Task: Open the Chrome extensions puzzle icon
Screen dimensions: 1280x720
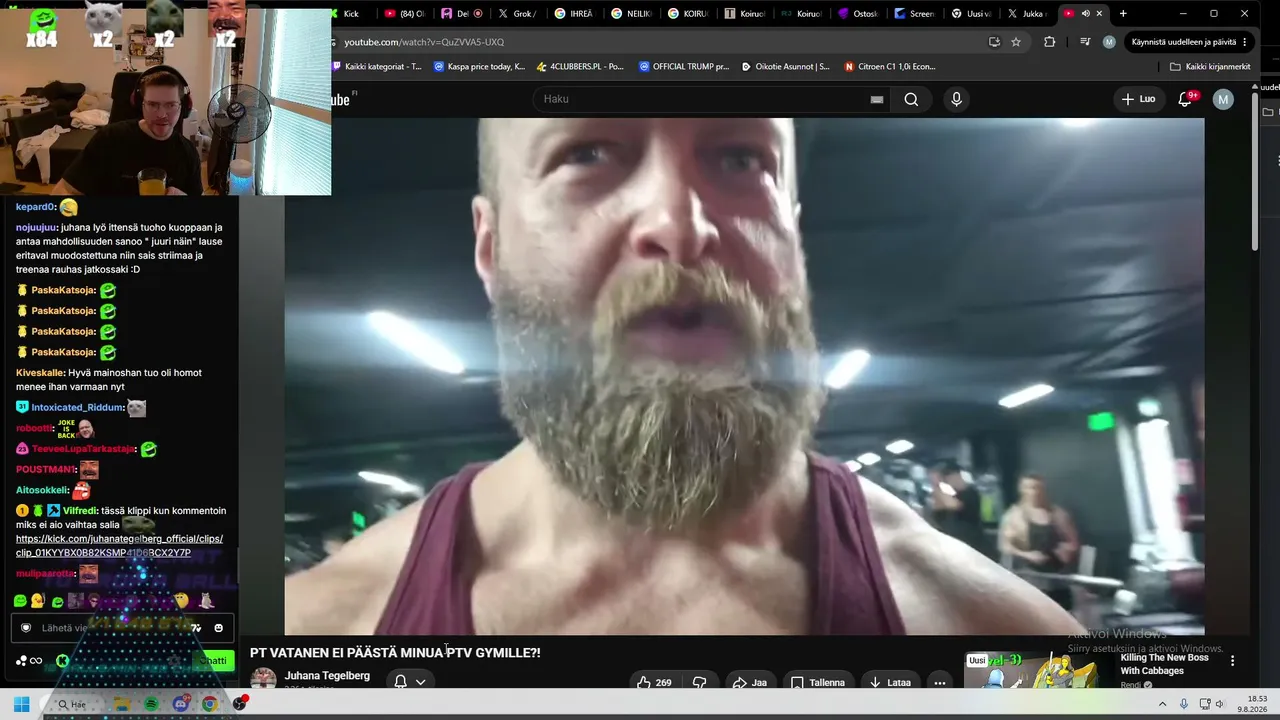Action: (x=1049, y=42)
